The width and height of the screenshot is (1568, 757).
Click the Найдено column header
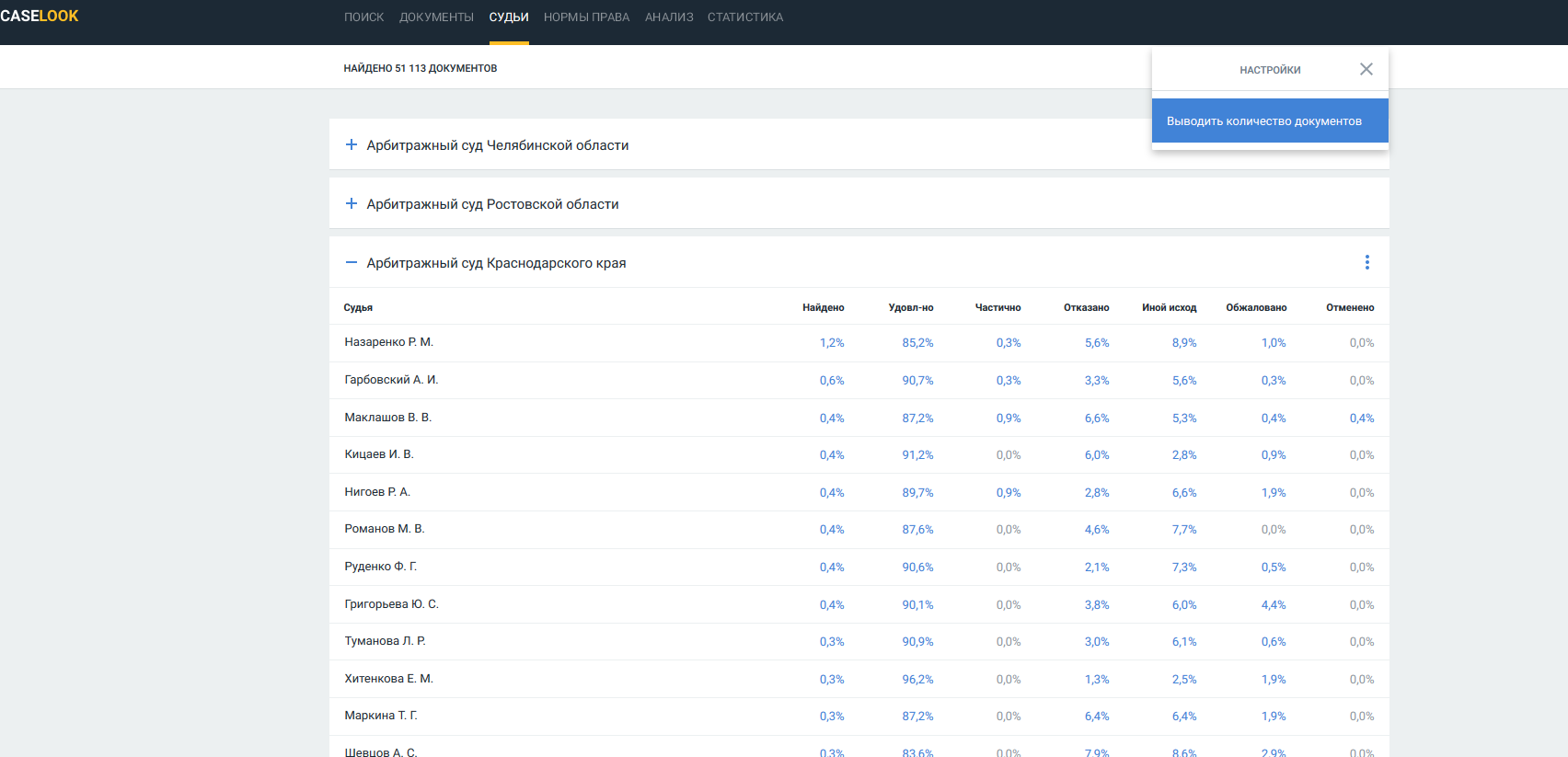coord(823,307)
